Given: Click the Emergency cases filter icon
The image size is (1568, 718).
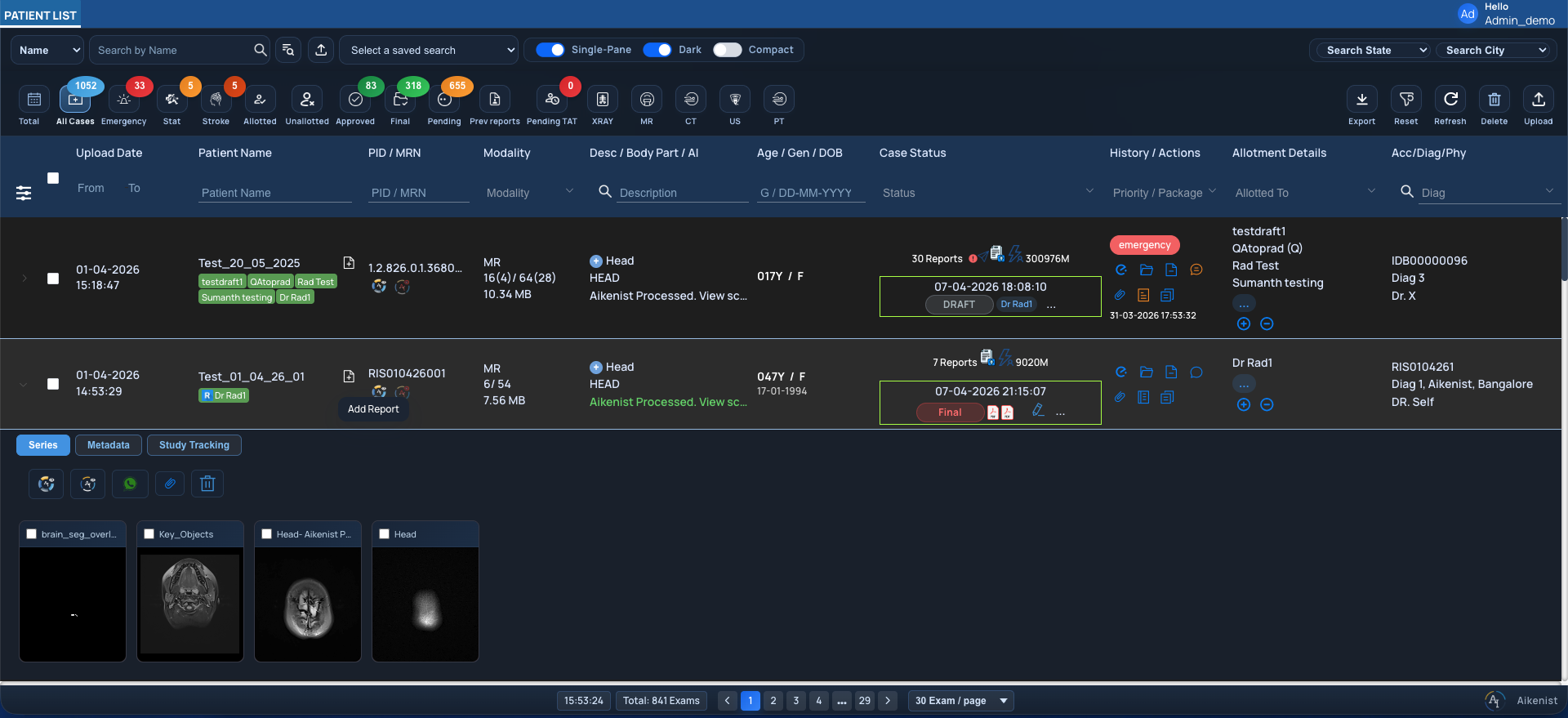Looking at the screenshot, I should 124,100.
